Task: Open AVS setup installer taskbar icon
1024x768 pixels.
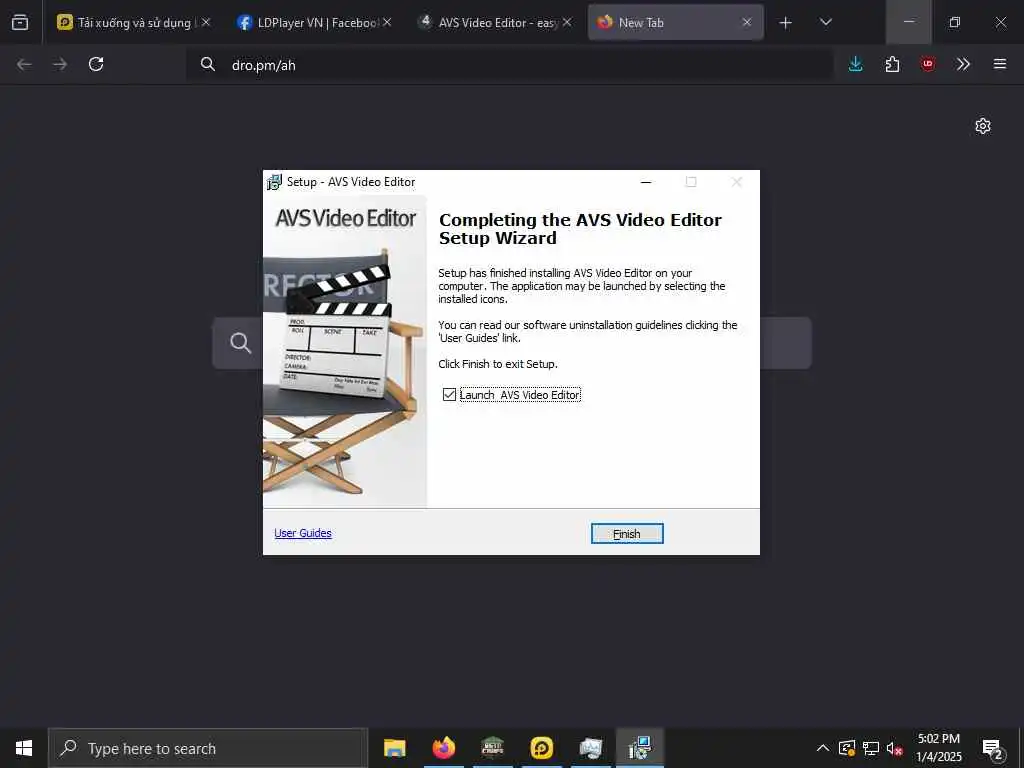Action: click(639, 748)
